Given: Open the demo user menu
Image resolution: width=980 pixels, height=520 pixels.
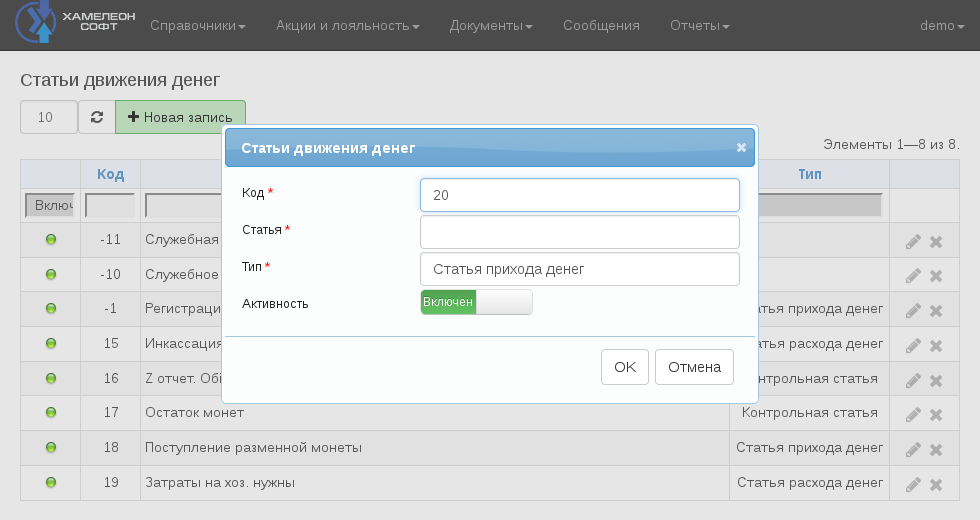Looking at the screenshot, I should (x=942, y=26).
